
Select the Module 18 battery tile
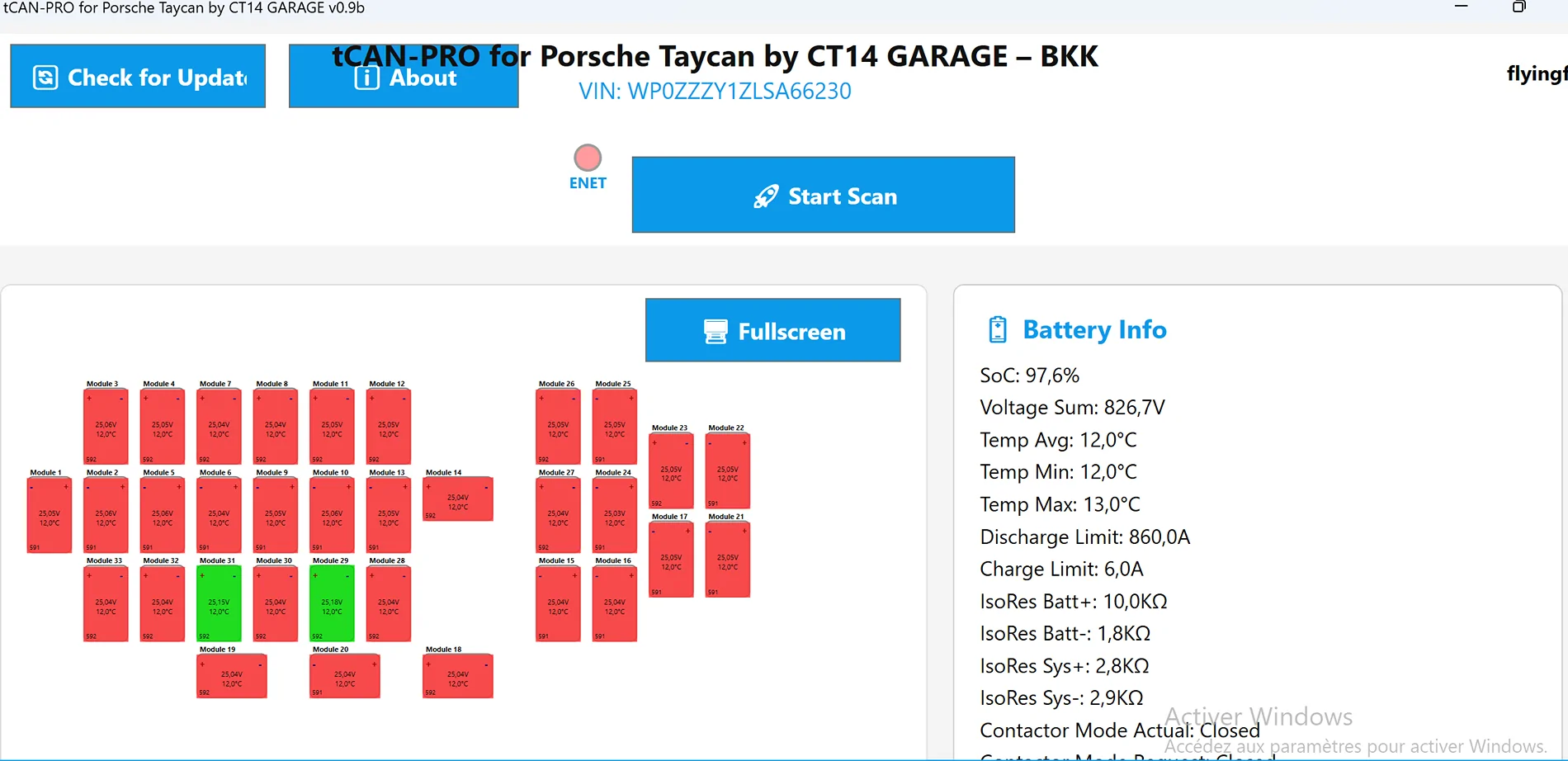(x=458, y=676)
